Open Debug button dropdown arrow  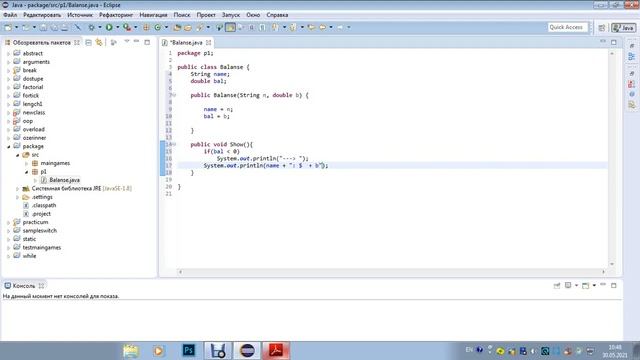pyautogui.click(x=100, y=27)
